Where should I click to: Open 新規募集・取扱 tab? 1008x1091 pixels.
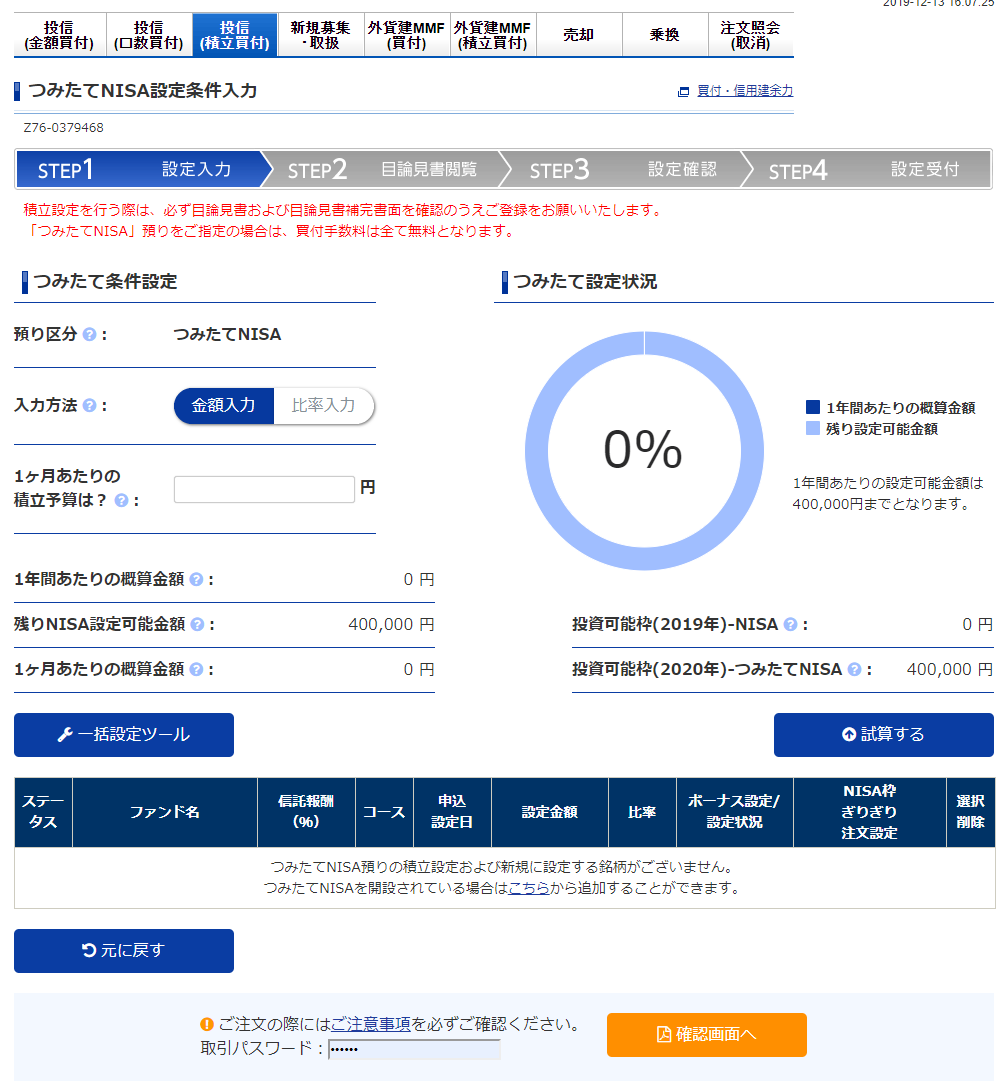tap(321, 35)
